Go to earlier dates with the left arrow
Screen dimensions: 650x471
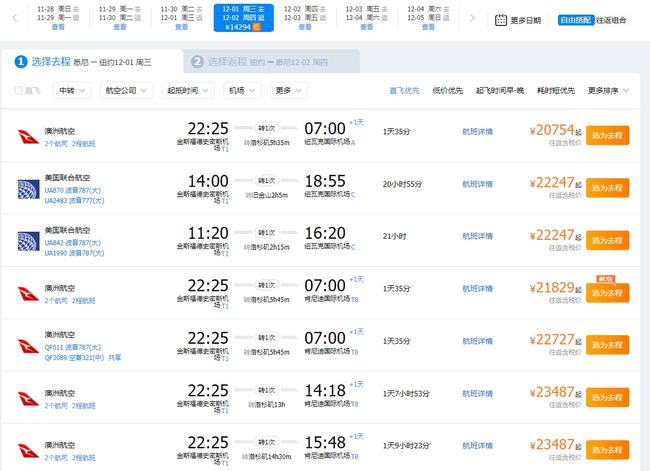point(15,18)
